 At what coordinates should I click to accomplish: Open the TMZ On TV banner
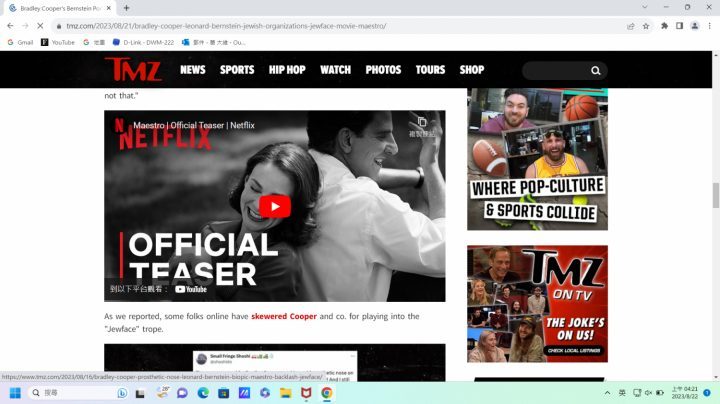(x=537, y=304)
